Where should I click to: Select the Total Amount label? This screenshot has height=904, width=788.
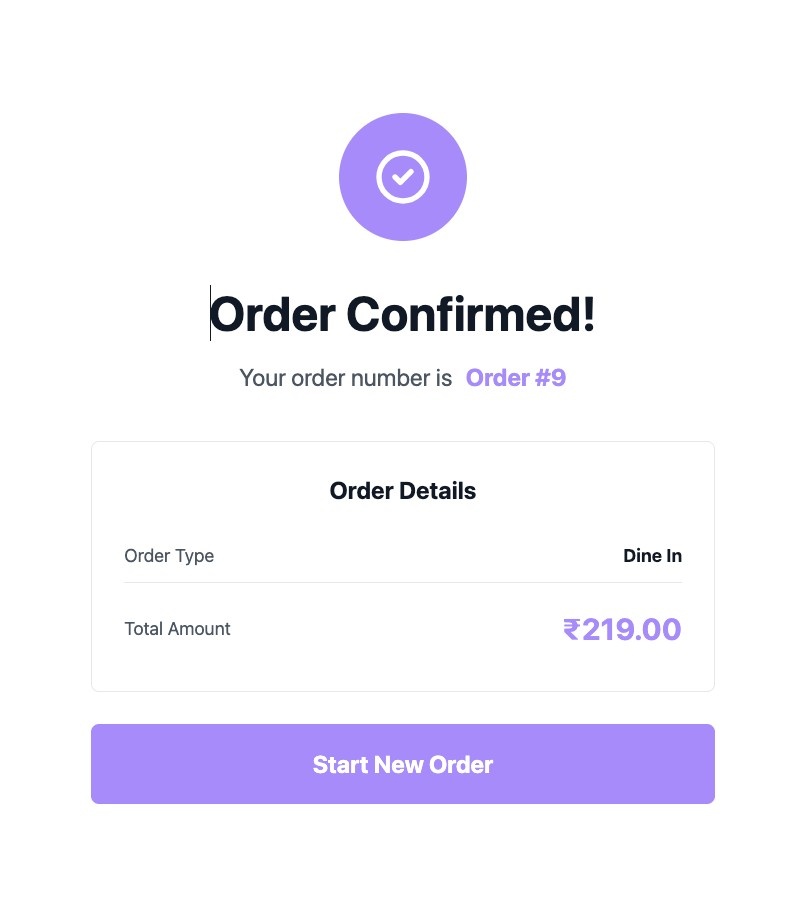(x=177, y=629)
